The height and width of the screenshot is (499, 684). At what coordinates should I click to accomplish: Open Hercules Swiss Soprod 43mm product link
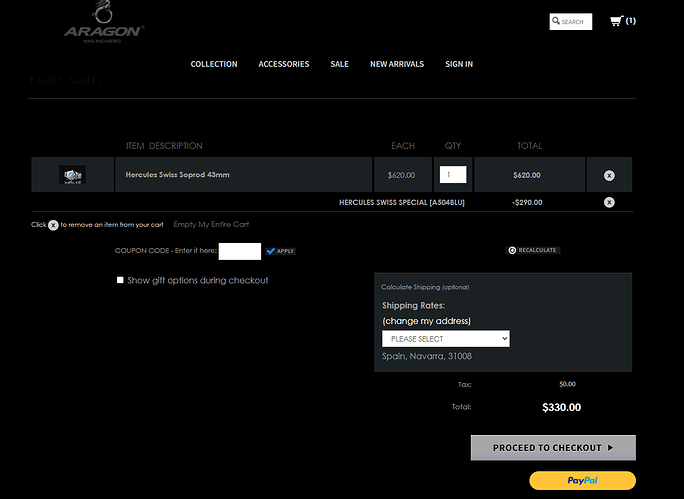(x=178, y=174)
